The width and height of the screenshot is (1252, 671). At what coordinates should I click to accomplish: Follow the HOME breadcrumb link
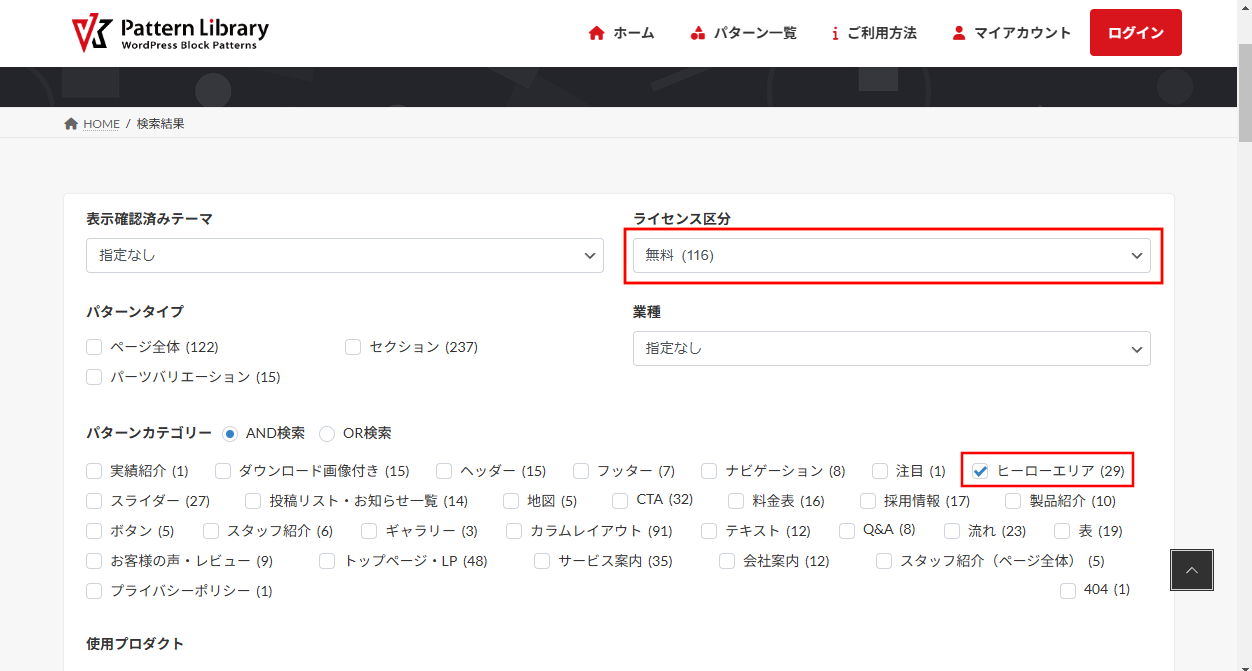pos(101,124)
